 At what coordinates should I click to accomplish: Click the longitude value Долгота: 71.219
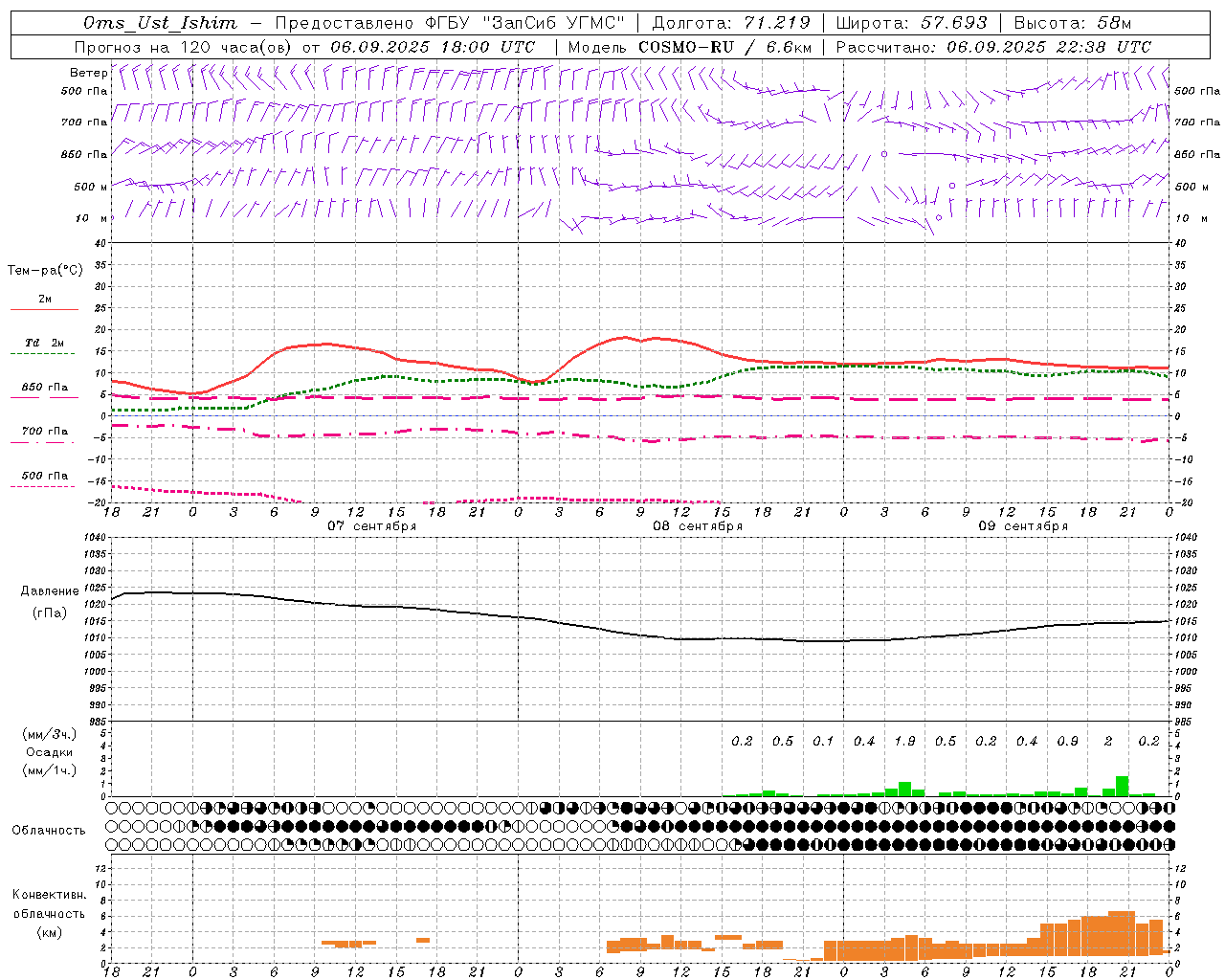tap(732, 23)
